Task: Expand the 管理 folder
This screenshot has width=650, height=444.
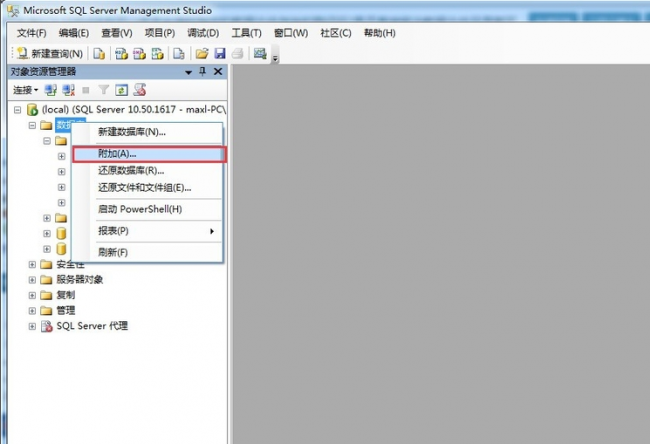Action: click(32, 311)
